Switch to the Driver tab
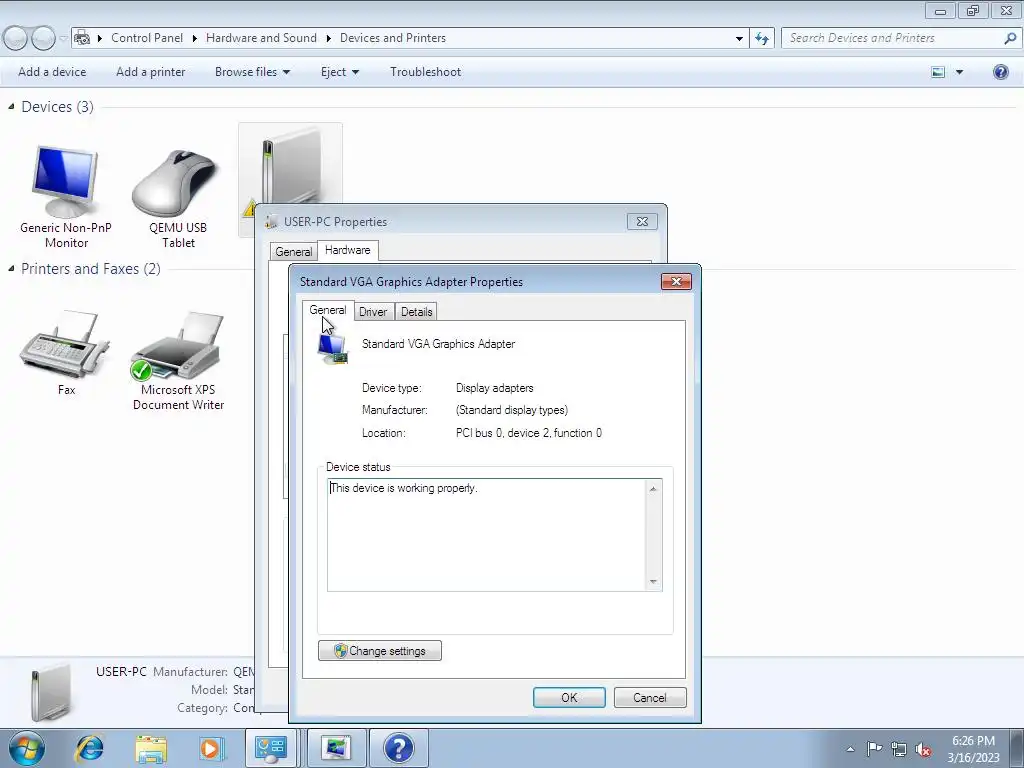1024x768 pixels. (373, 312)
